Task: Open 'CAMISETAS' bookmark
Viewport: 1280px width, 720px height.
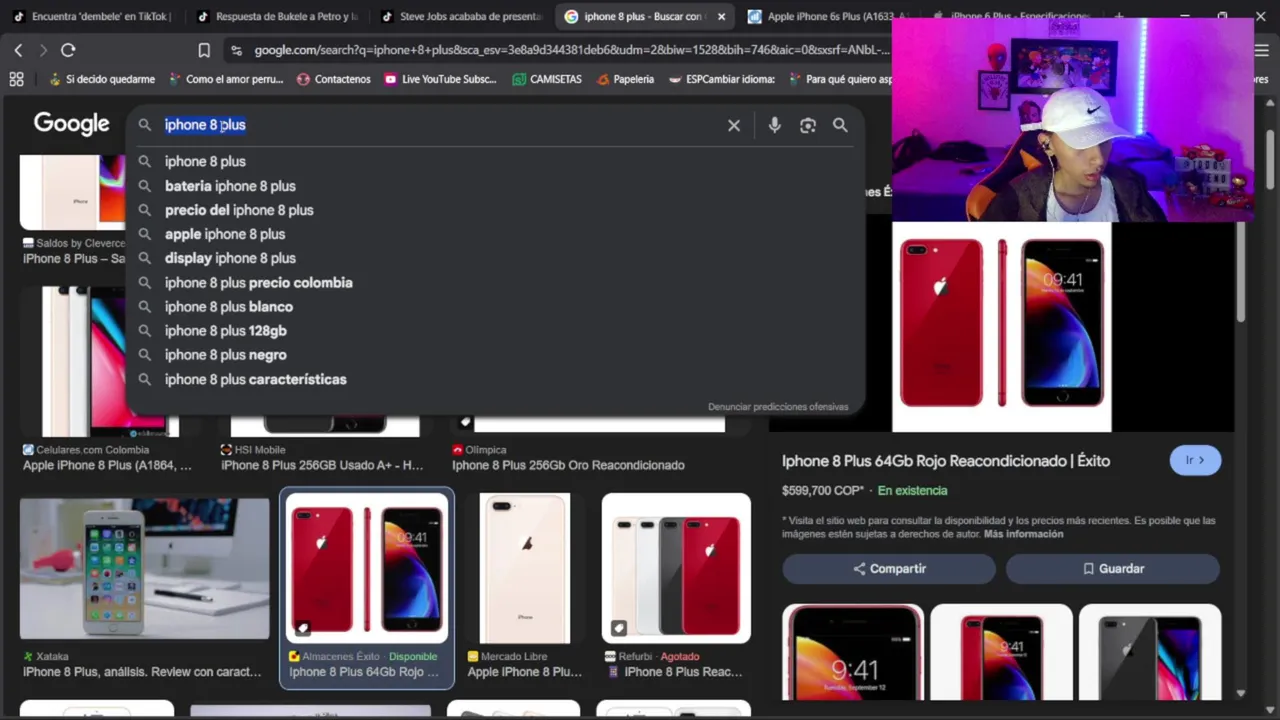Action: [546, 79]
